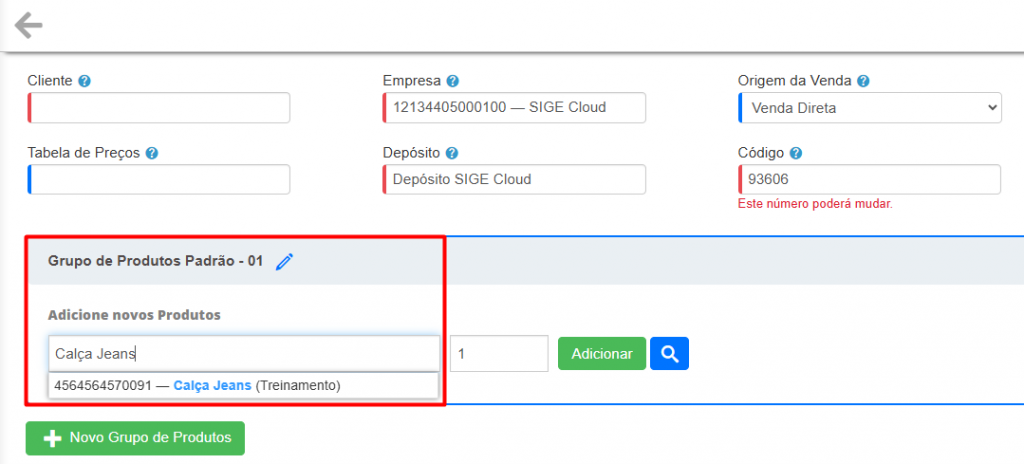The image size is (1024, 464).
Task: Click the Código field showing 93606
Action: coord(869,179)
